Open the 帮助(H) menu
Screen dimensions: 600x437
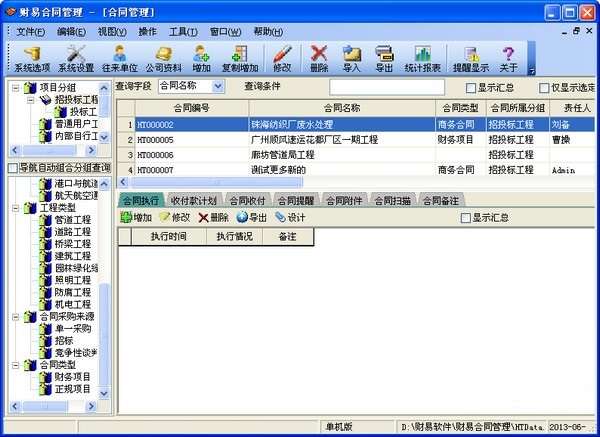(x=268, y=32)
